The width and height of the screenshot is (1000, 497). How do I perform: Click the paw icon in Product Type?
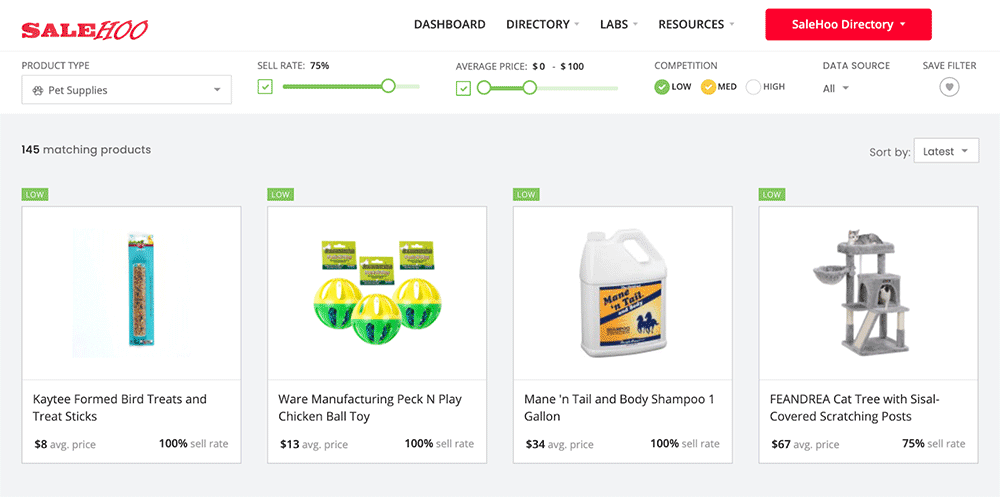[x=38, y=90]
